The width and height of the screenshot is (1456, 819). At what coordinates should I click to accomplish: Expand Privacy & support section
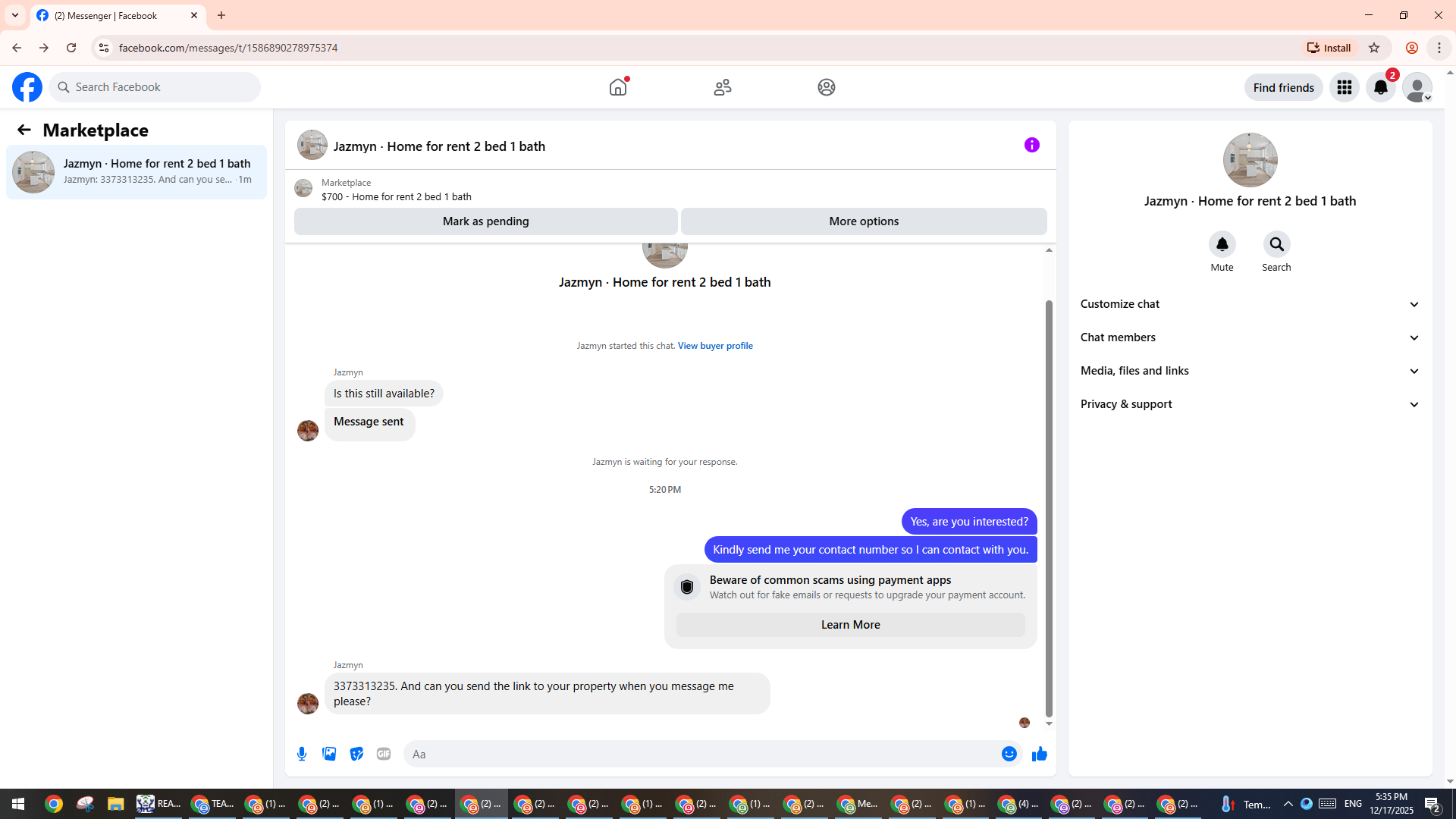[x=1250, y=404]
